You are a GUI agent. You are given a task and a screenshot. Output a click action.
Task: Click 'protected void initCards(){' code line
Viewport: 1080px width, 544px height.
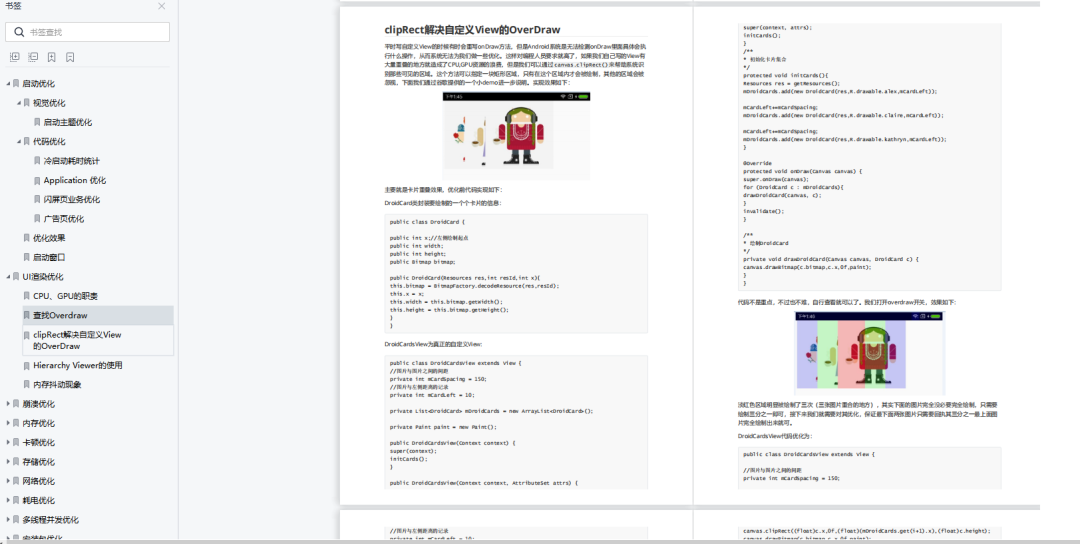click(786, 76)
